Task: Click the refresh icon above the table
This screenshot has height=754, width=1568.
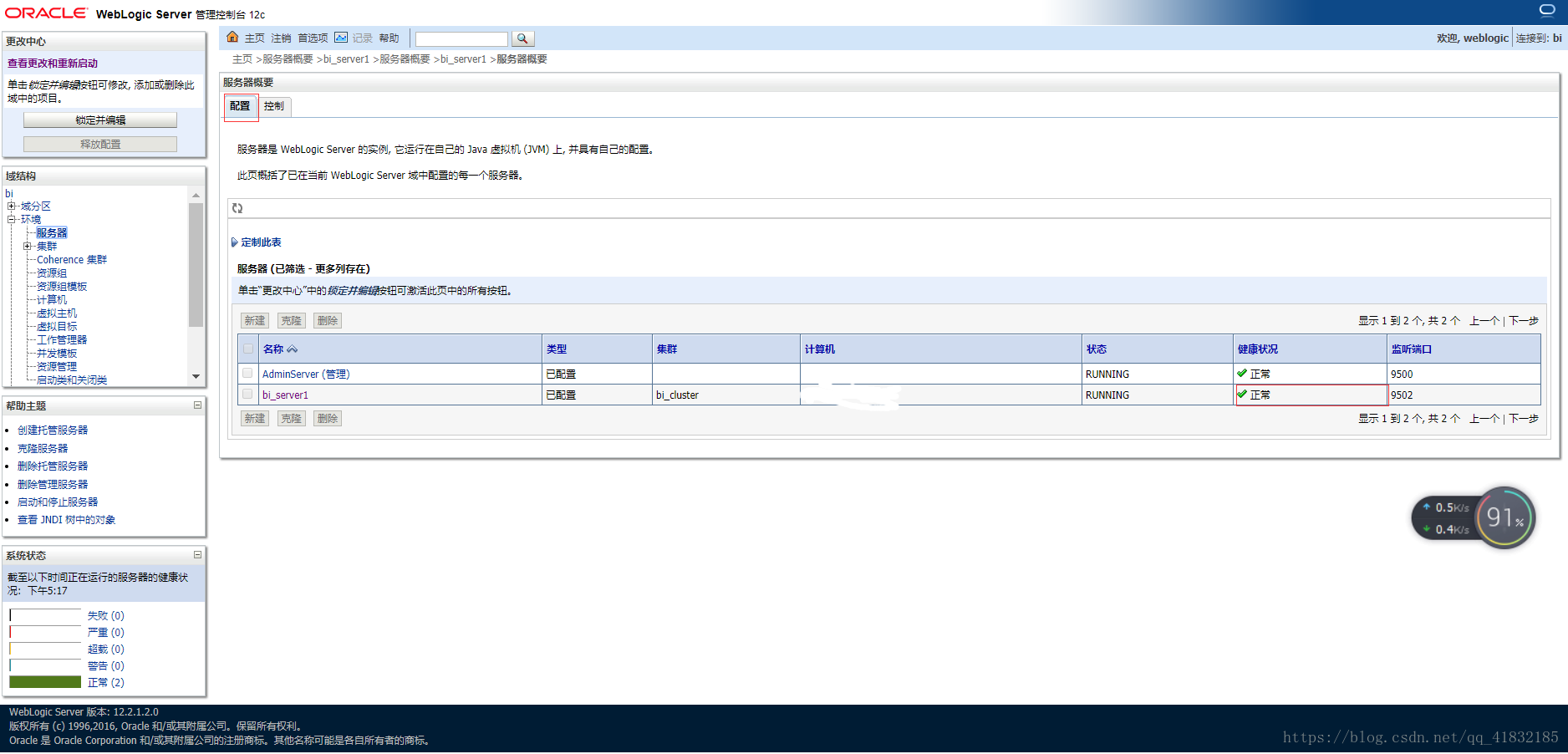Action: click(237, 208)
